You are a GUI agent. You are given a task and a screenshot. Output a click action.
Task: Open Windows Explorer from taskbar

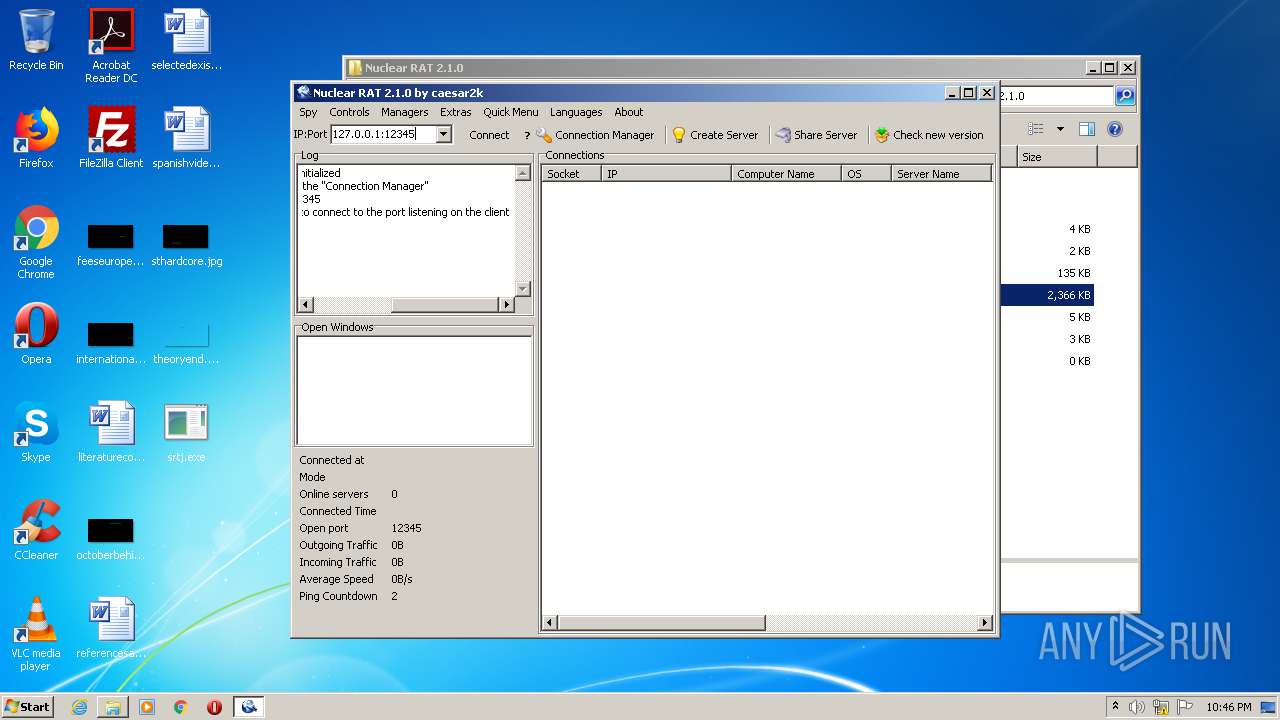tap(113, 707)
